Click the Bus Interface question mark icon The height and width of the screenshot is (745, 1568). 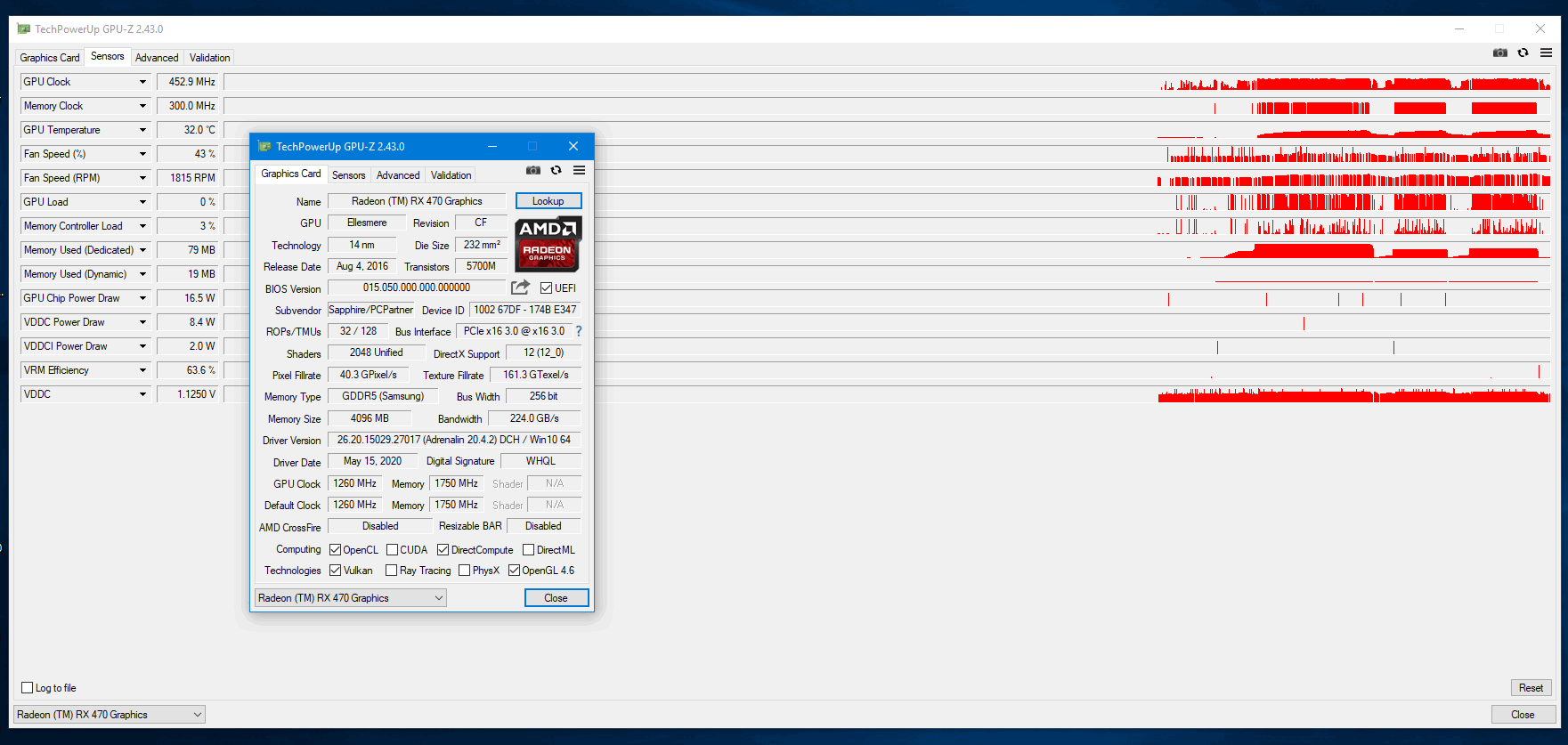point(579,331)
